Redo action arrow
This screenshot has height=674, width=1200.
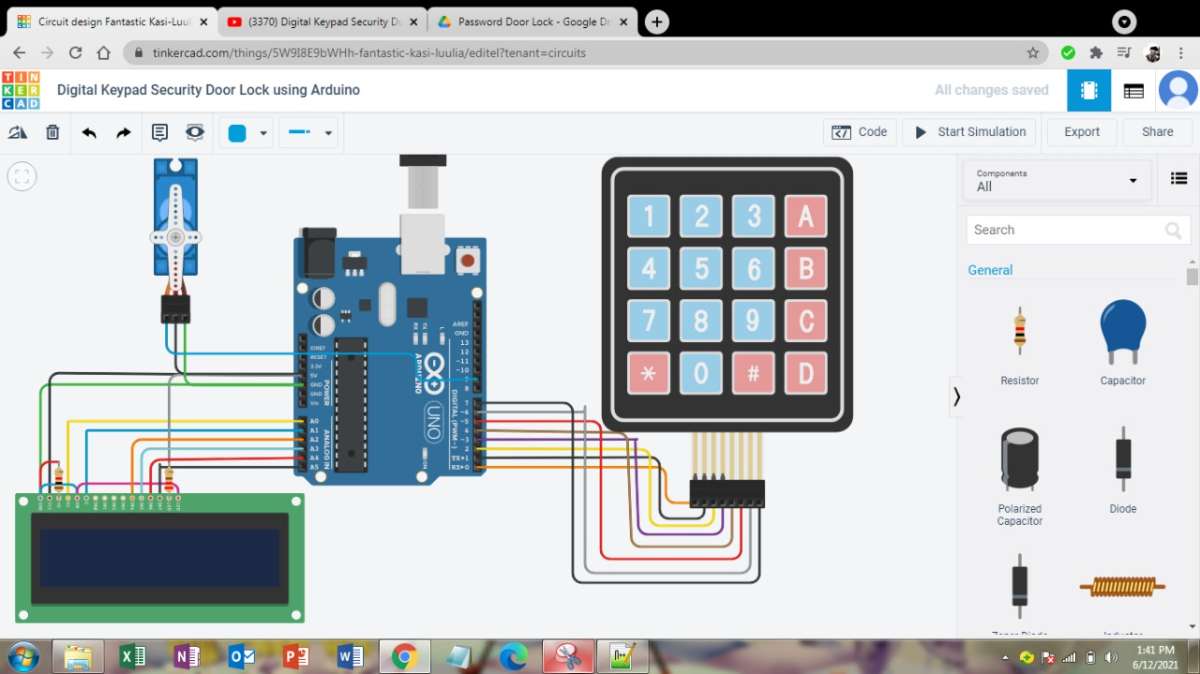click(x=123, y=132)
